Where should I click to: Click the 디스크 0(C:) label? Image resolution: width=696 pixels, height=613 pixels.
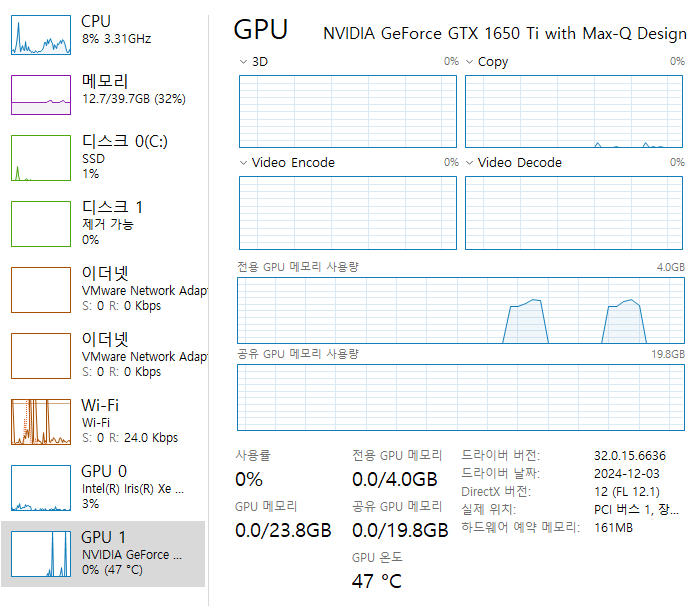[125, 142]
